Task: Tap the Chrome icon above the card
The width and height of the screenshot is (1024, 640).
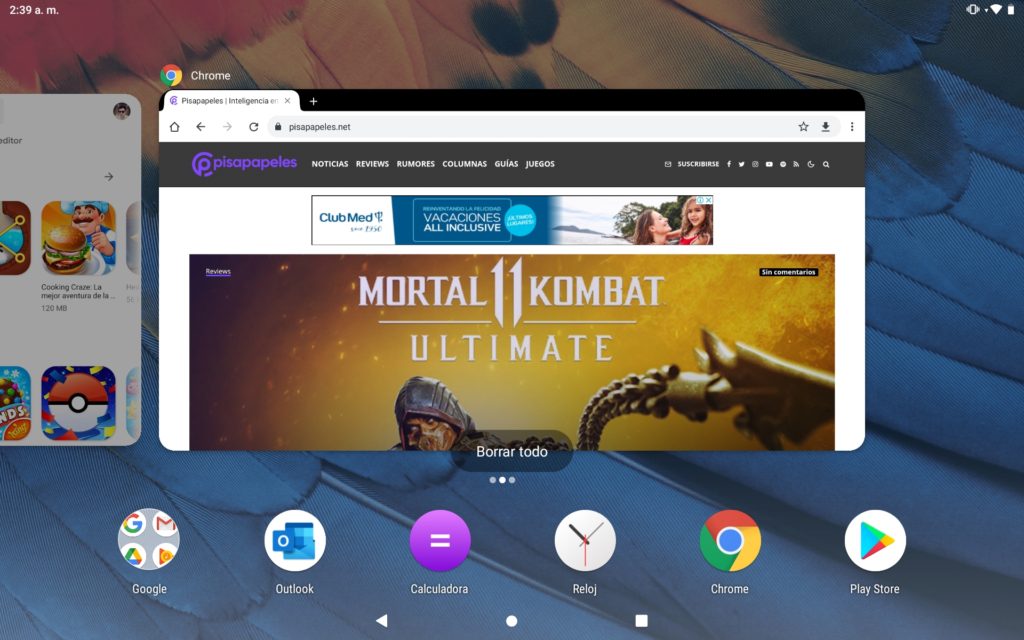Action: 172,76
